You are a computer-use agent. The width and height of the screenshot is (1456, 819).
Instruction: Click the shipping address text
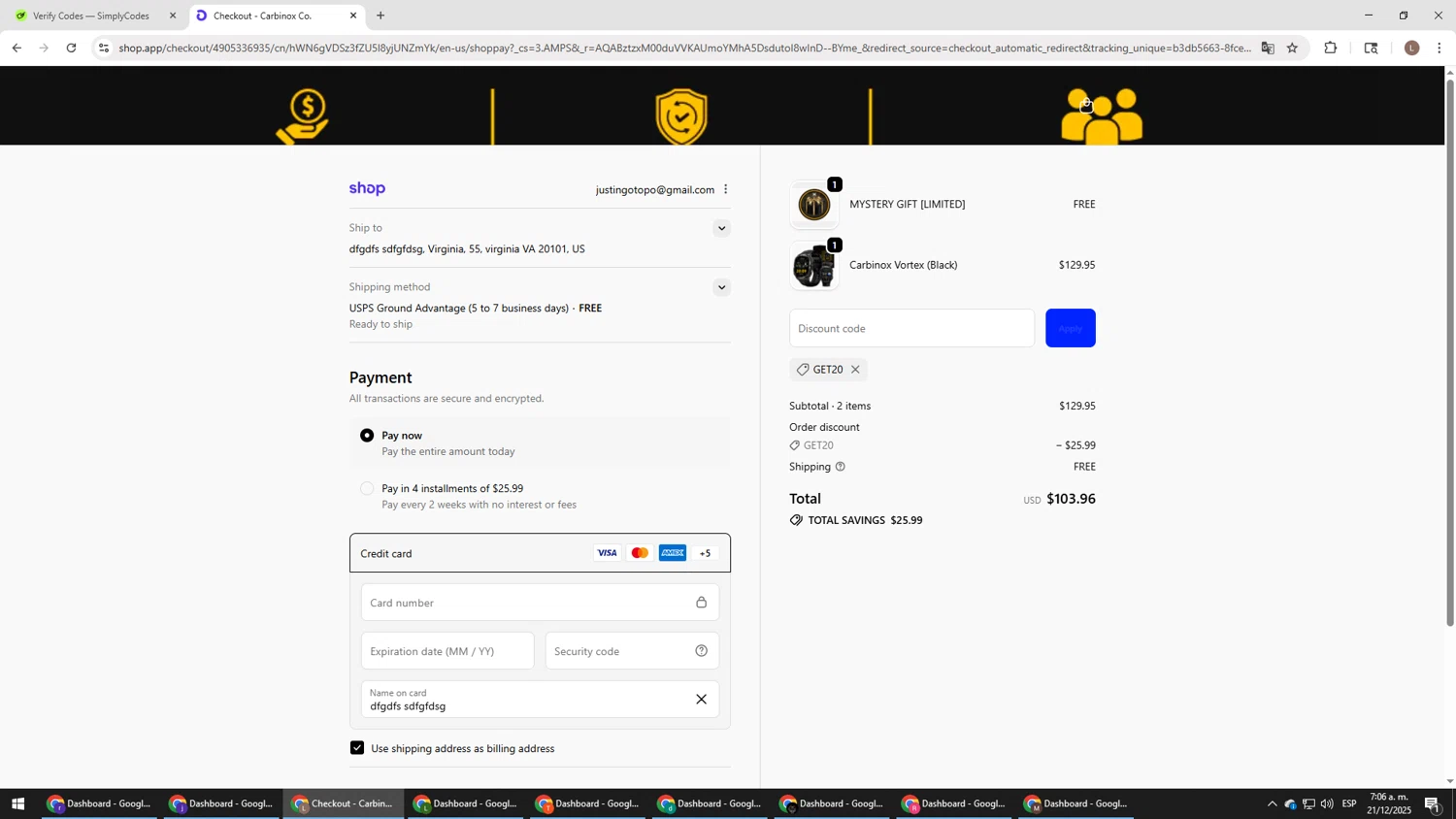pos(467,249)
